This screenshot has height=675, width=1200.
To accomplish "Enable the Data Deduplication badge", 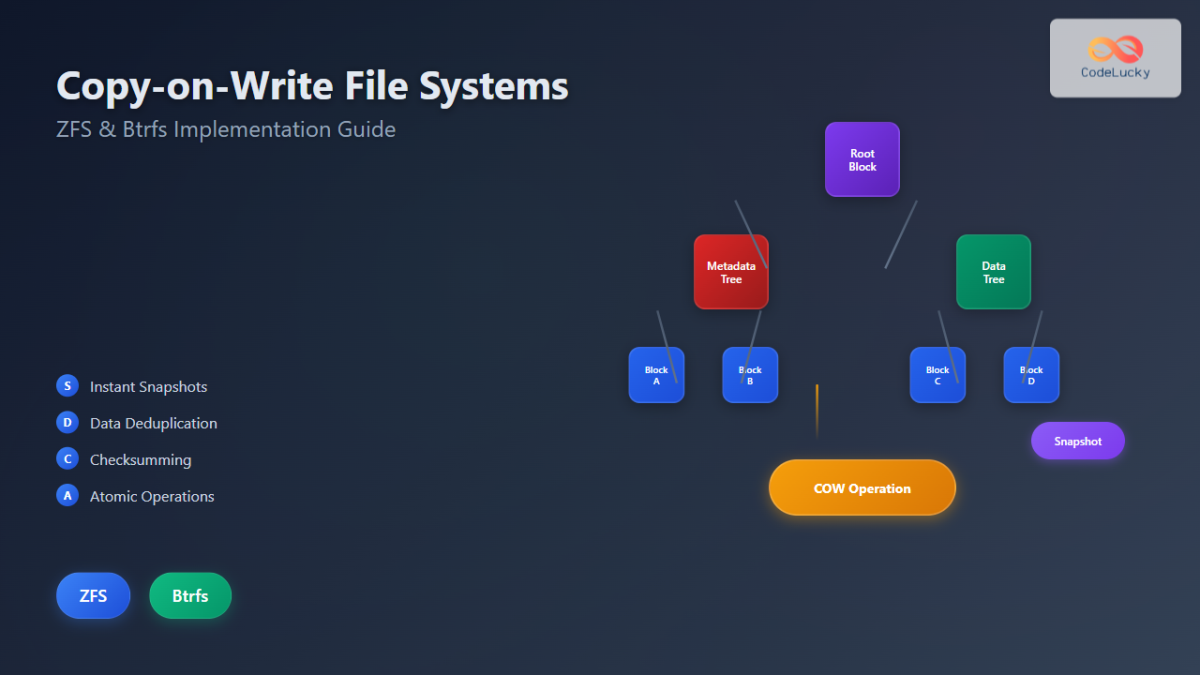I will click(x=67, y=422).
